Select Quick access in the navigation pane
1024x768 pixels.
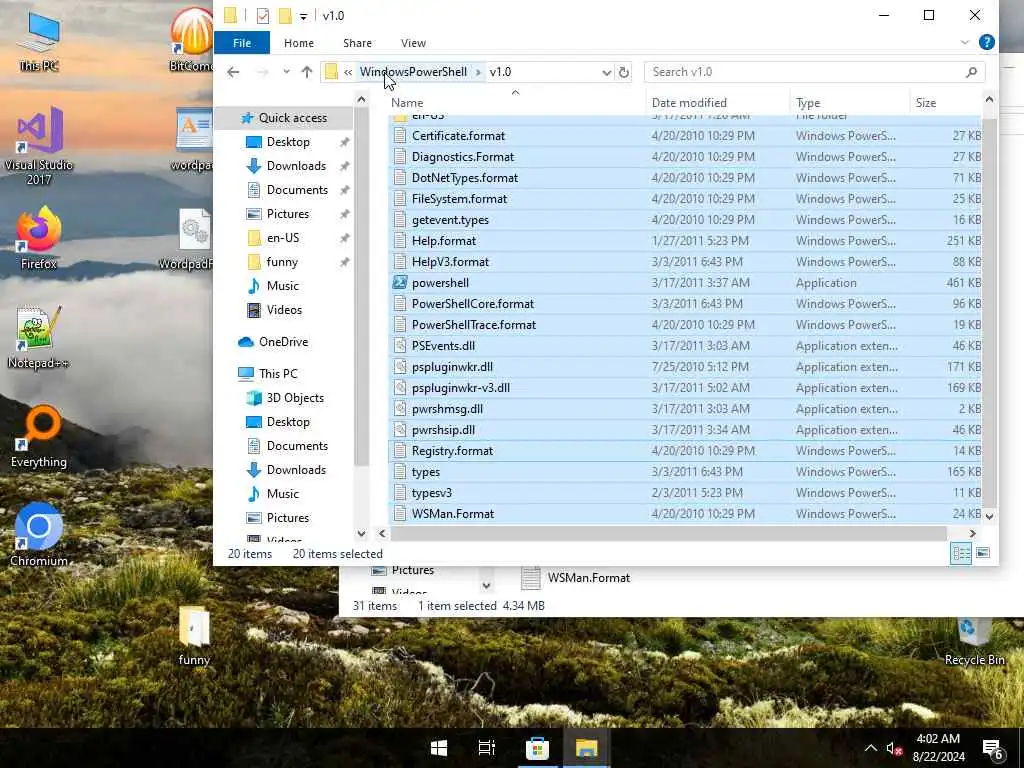pos(293,118)
